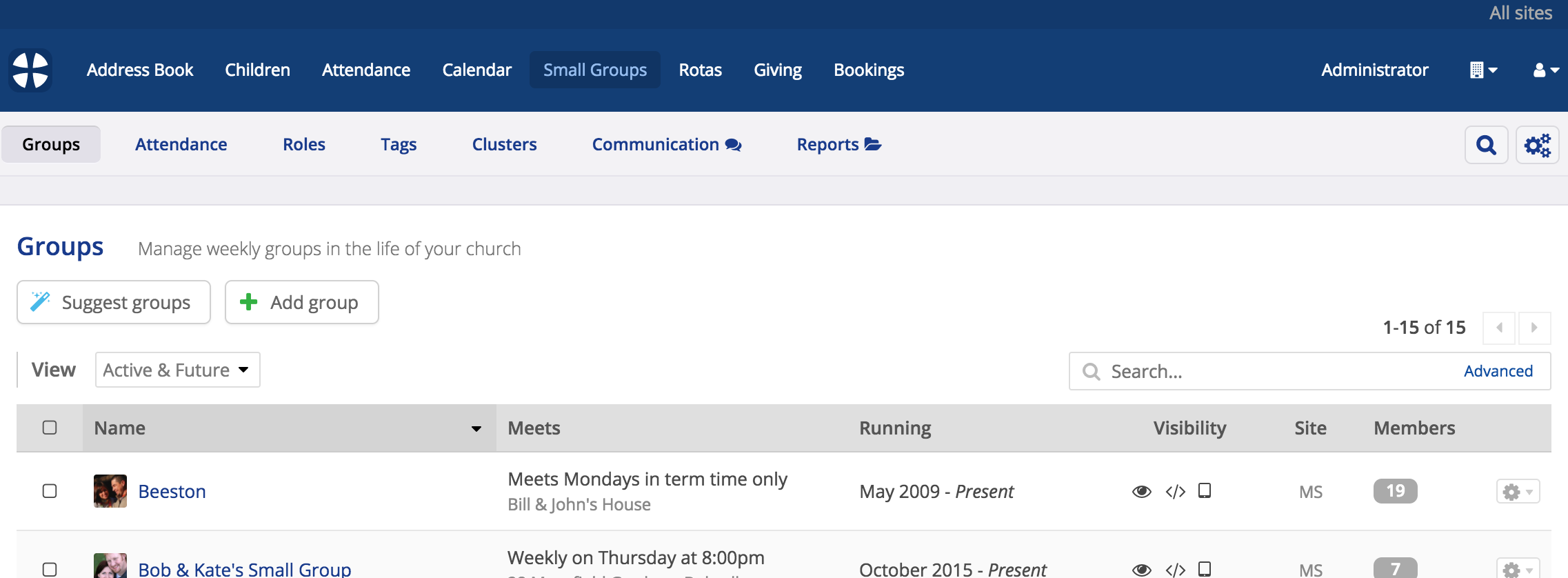Click All sites text
This screenshot has width=1568, height=578.
(x=1520, y=13)
